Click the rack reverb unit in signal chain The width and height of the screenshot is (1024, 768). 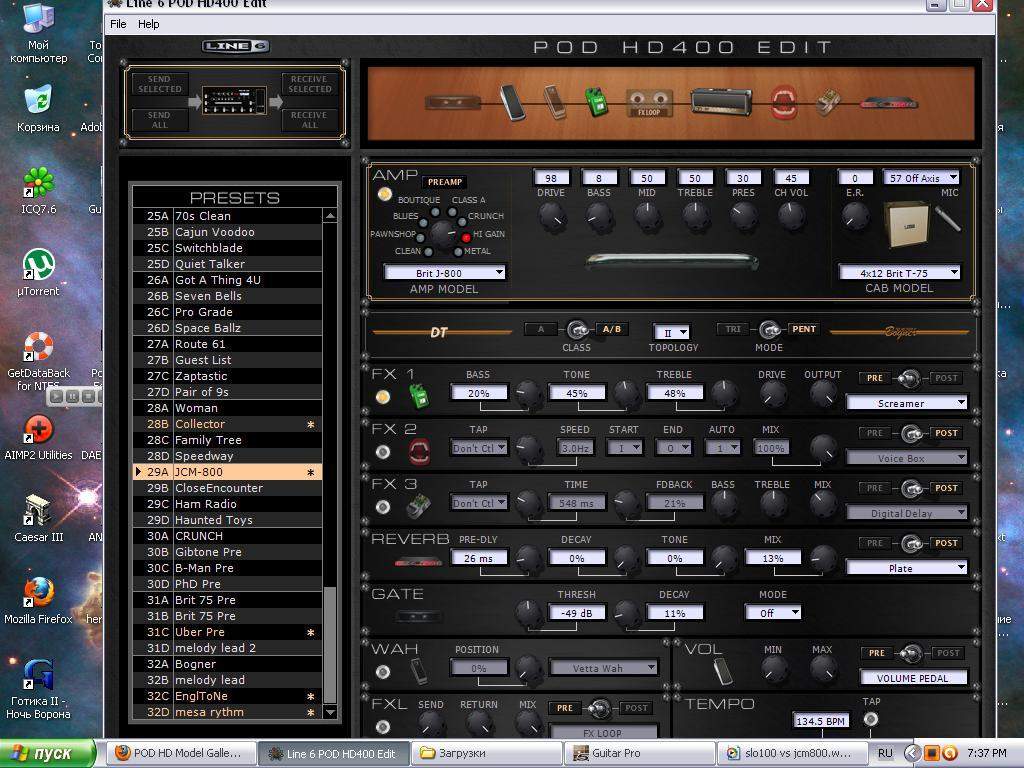point(888,103)
